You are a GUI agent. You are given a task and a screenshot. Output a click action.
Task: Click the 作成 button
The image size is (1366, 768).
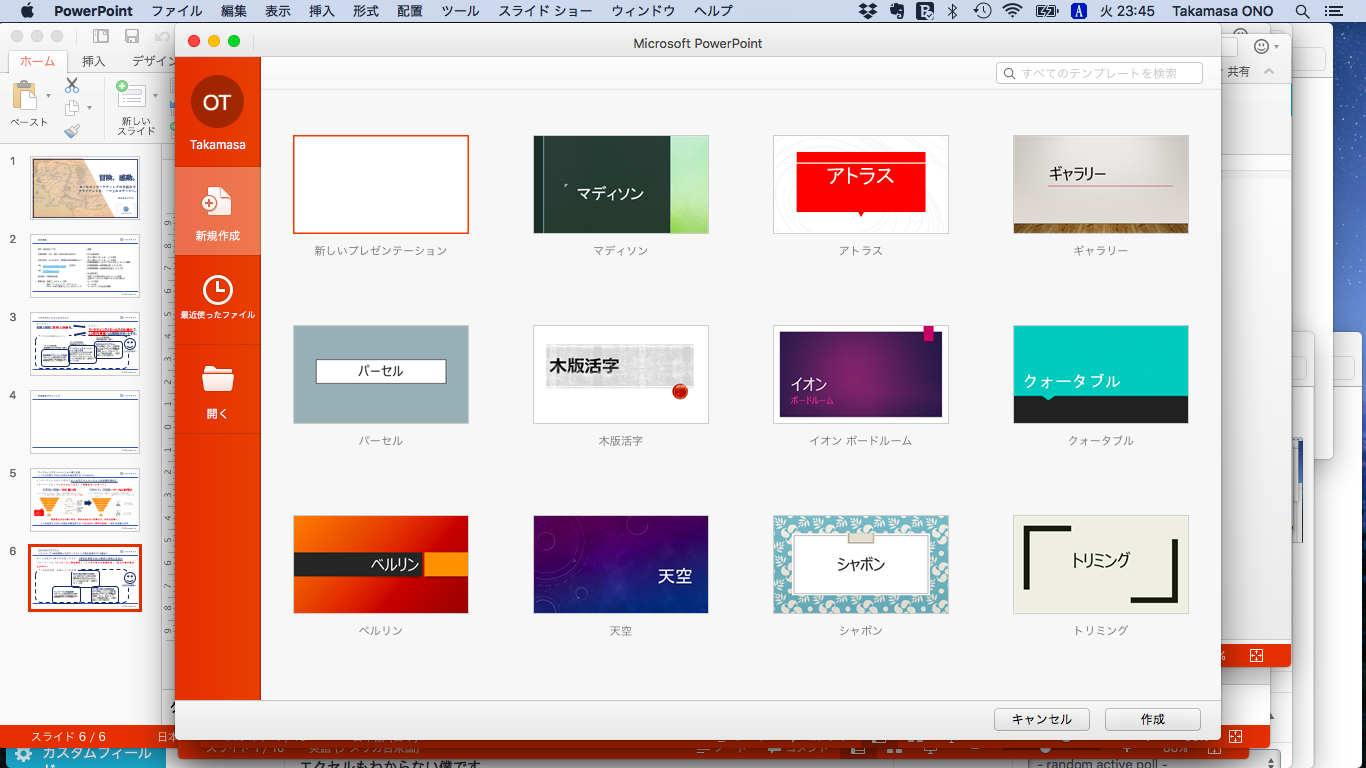point(1152,719)
